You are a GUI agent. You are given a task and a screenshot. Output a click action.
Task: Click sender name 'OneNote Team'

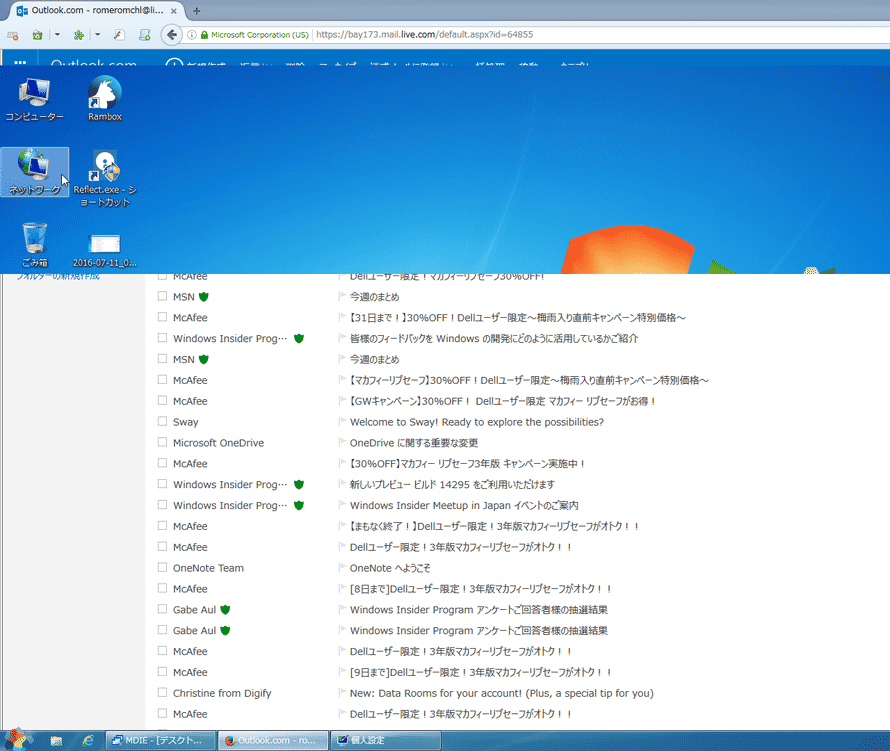click(x=208, y=568)
